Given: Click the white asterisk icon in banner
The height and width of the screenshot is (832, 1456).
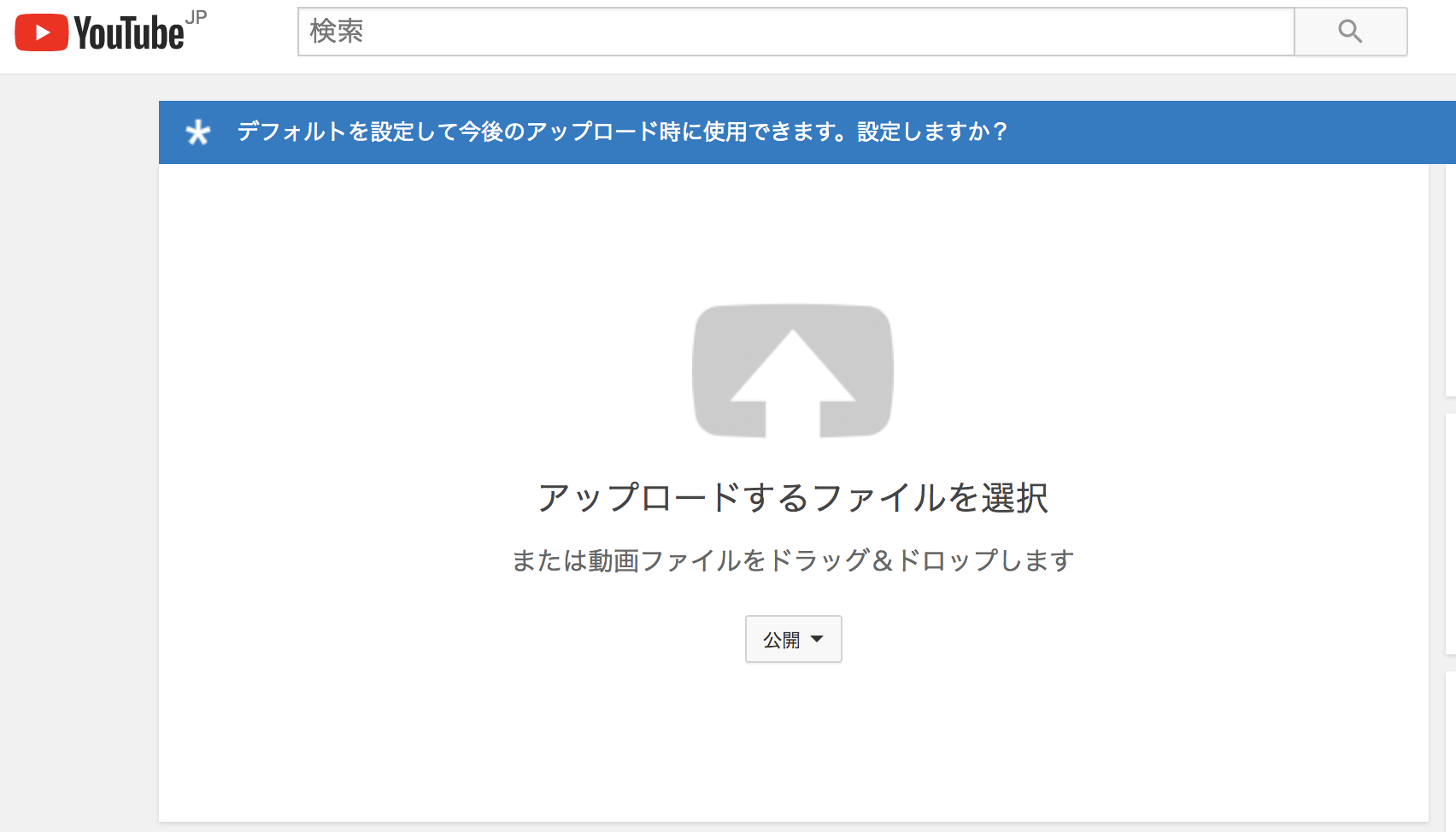Looking at the screenshot, I should pyautogui.click(x=198, y=132).
